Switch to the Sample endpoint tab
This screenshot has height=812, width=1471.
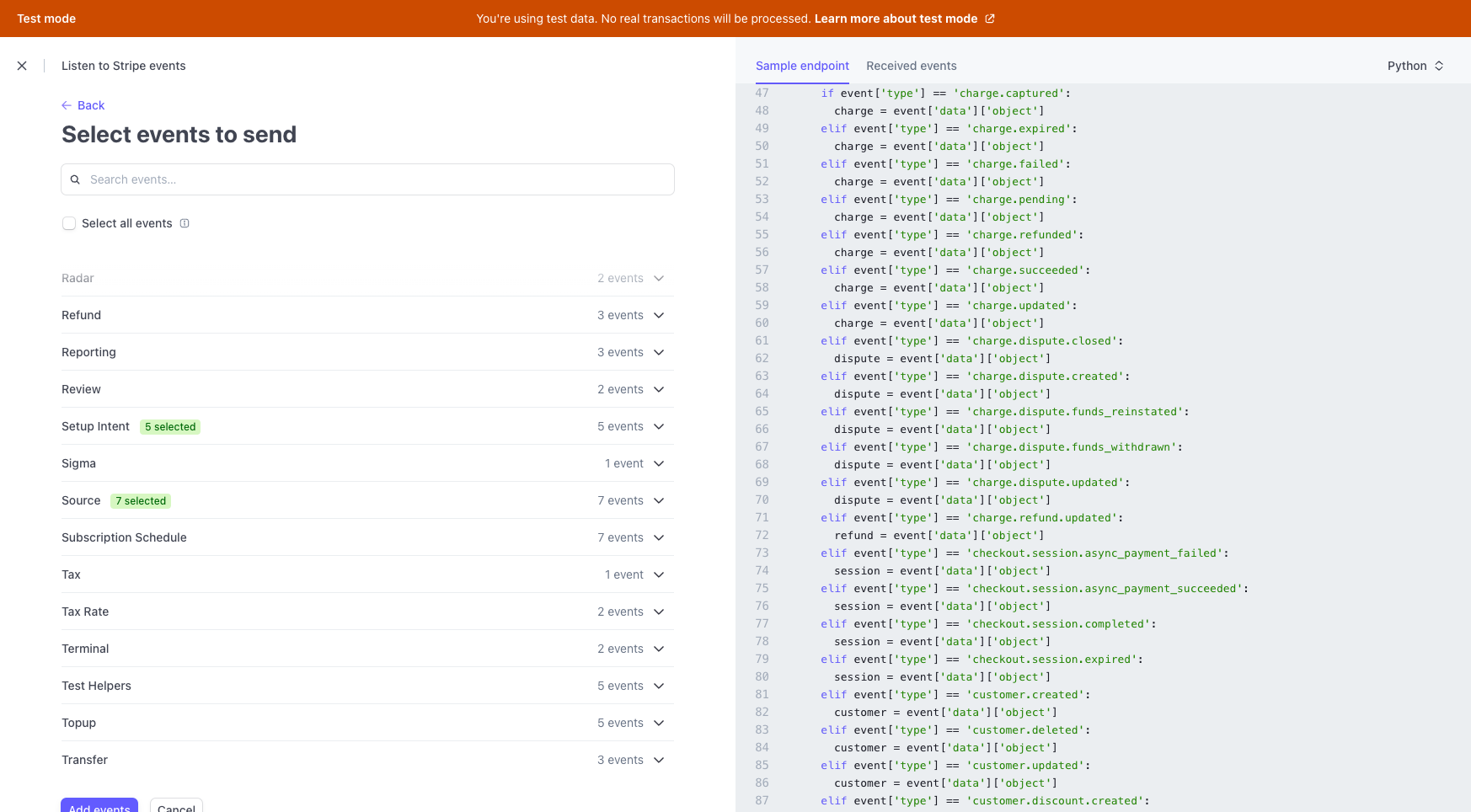click(x=802, y=66)
